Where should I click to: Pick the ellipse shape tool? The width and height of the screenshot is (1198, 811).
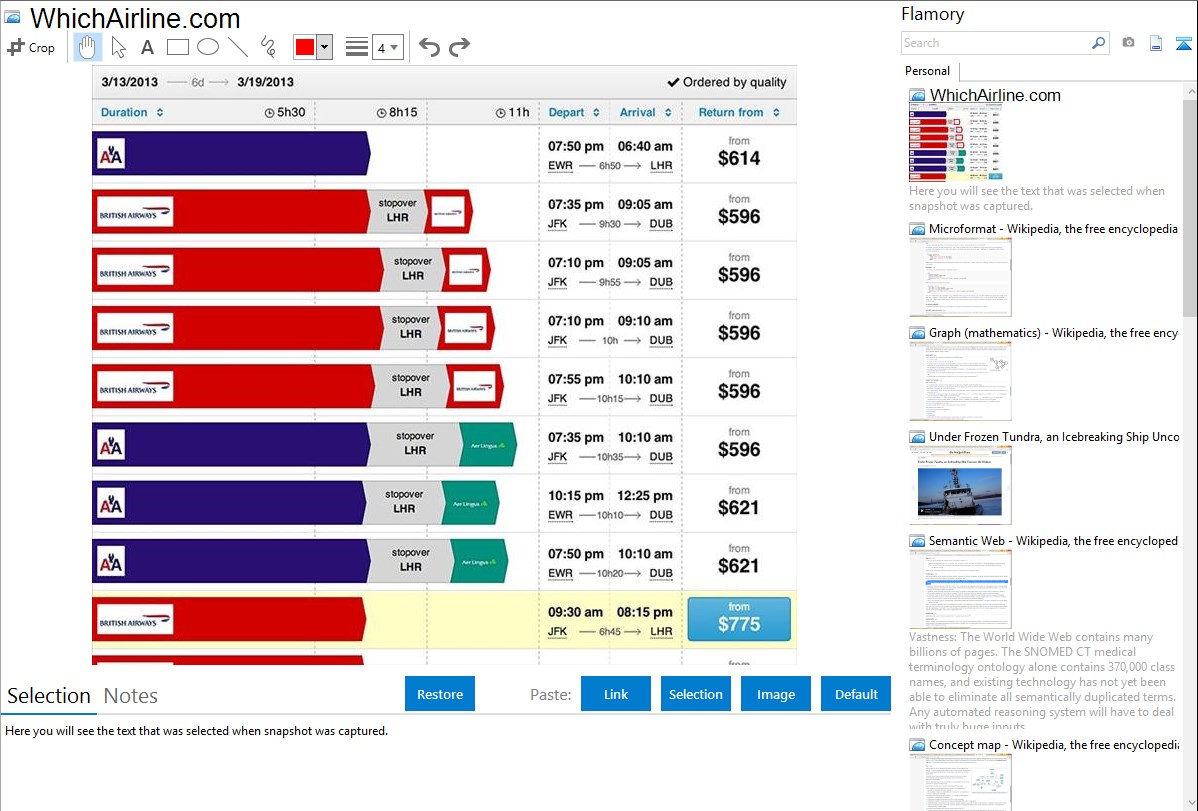point(208,47)
